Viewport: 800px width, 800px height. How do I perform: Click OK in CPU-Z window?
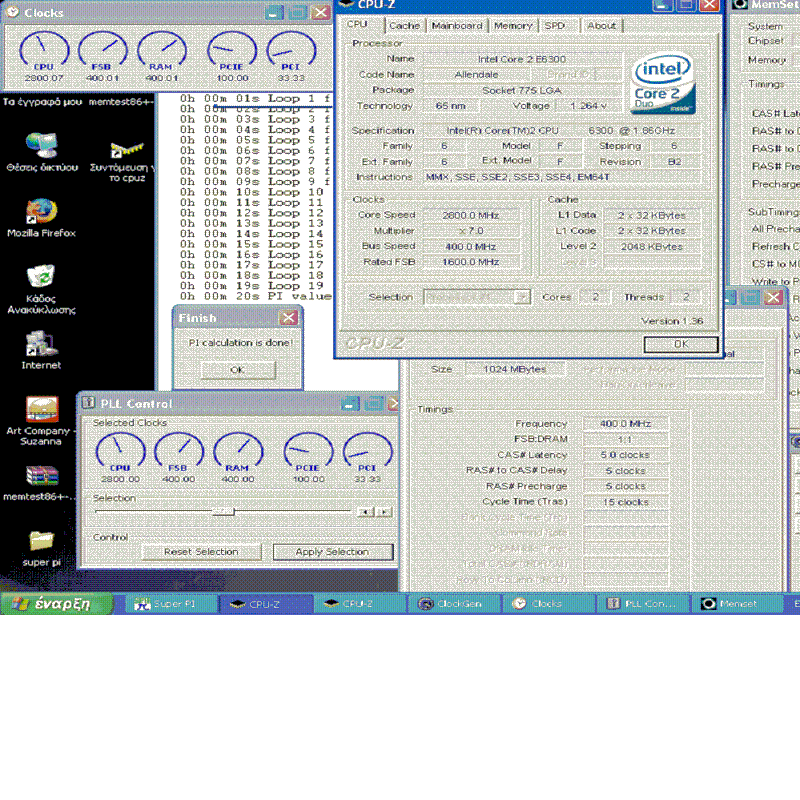[681, 344]
